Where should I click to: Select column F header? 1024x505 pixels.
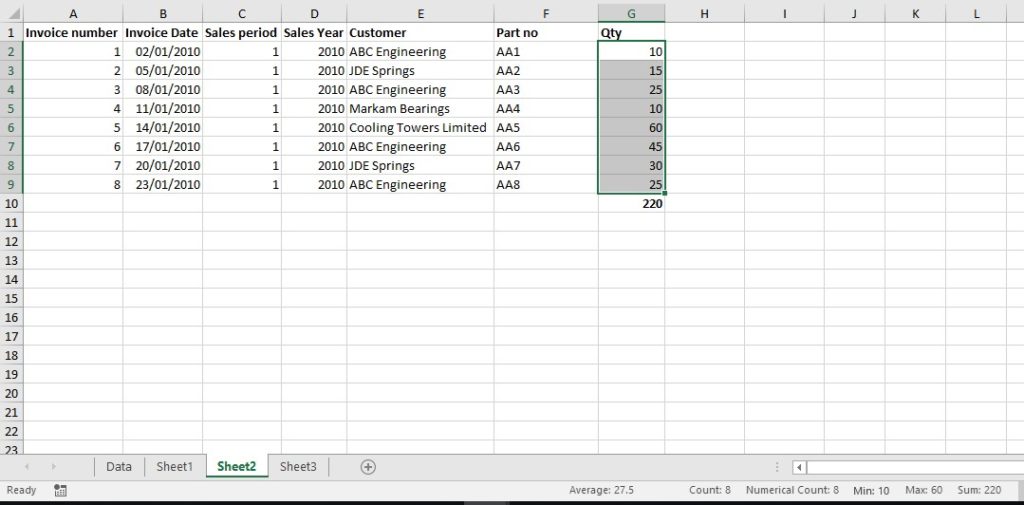point(546,13)
